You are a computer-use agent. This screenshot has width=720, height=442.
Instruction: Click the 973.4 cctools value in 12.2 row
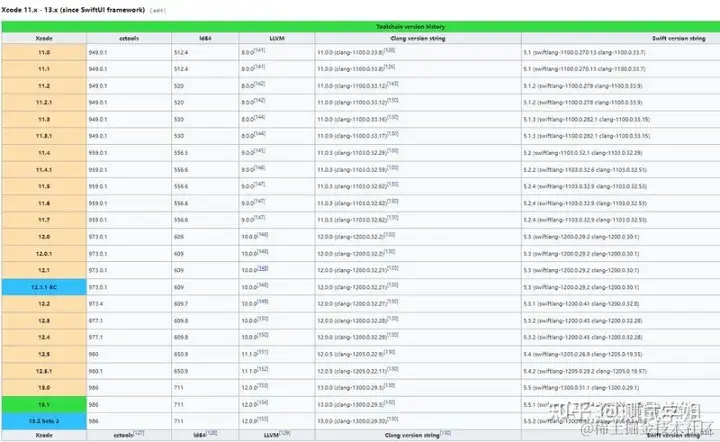click(96, 304)
